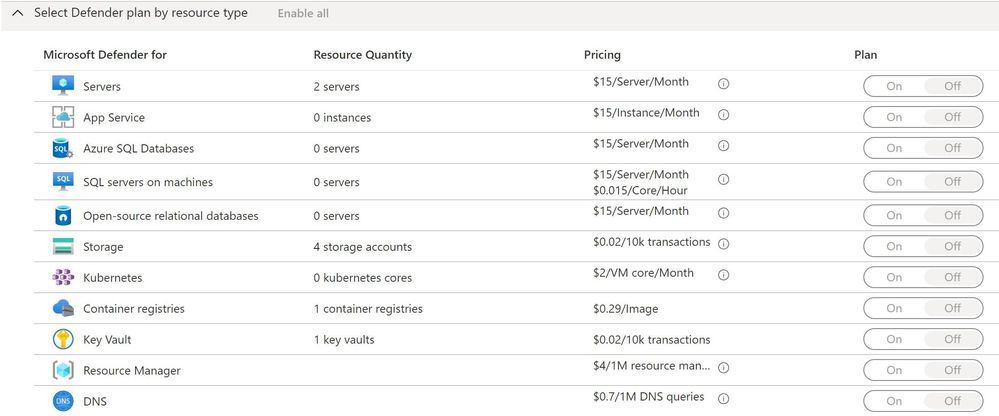The height and width of the screenshot is (416, 999).
Task: Click the Pricing column header
Action: (602, 55)
